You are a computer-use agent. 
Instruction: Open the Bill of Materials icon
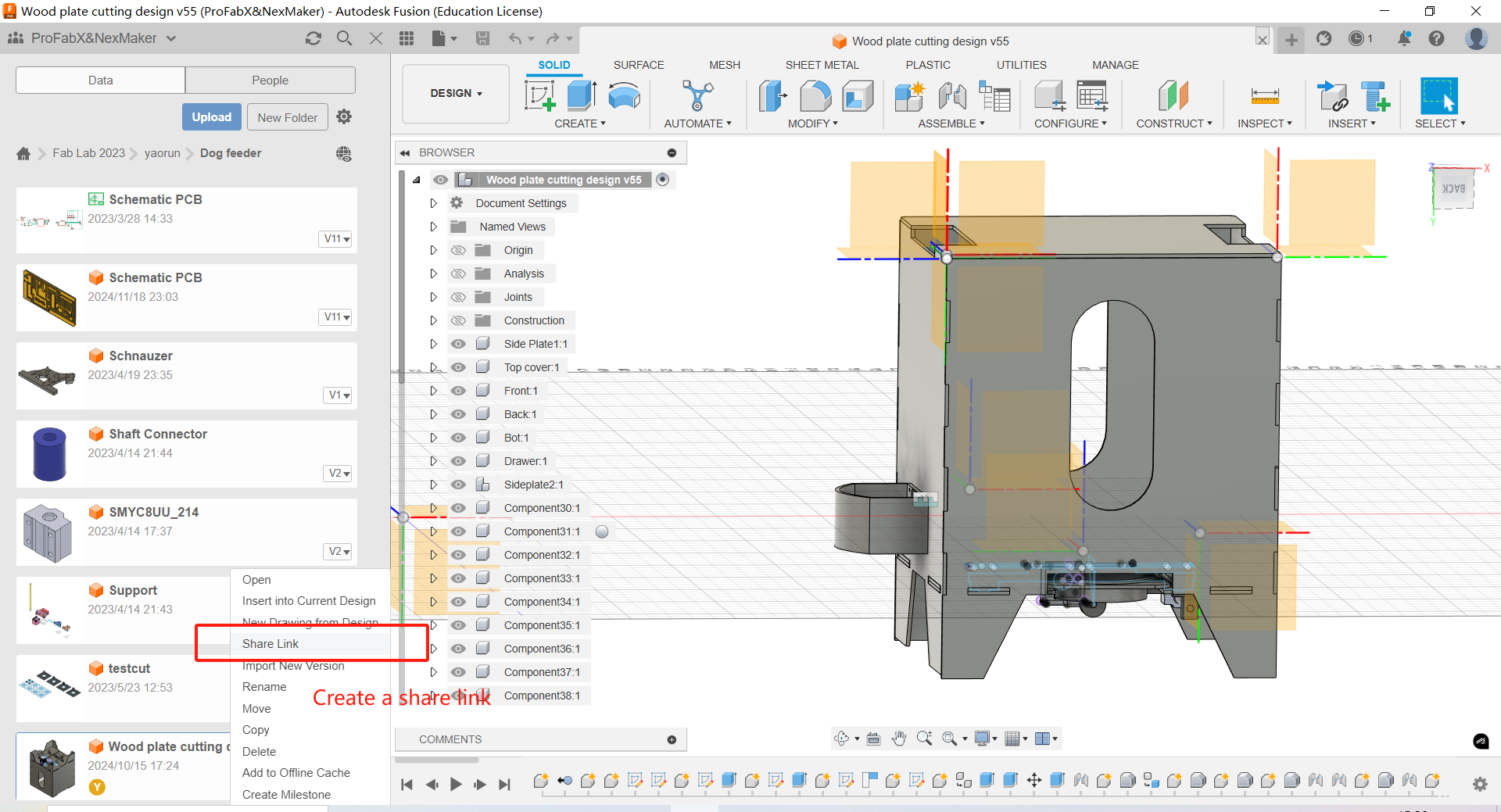coord(994,96)
